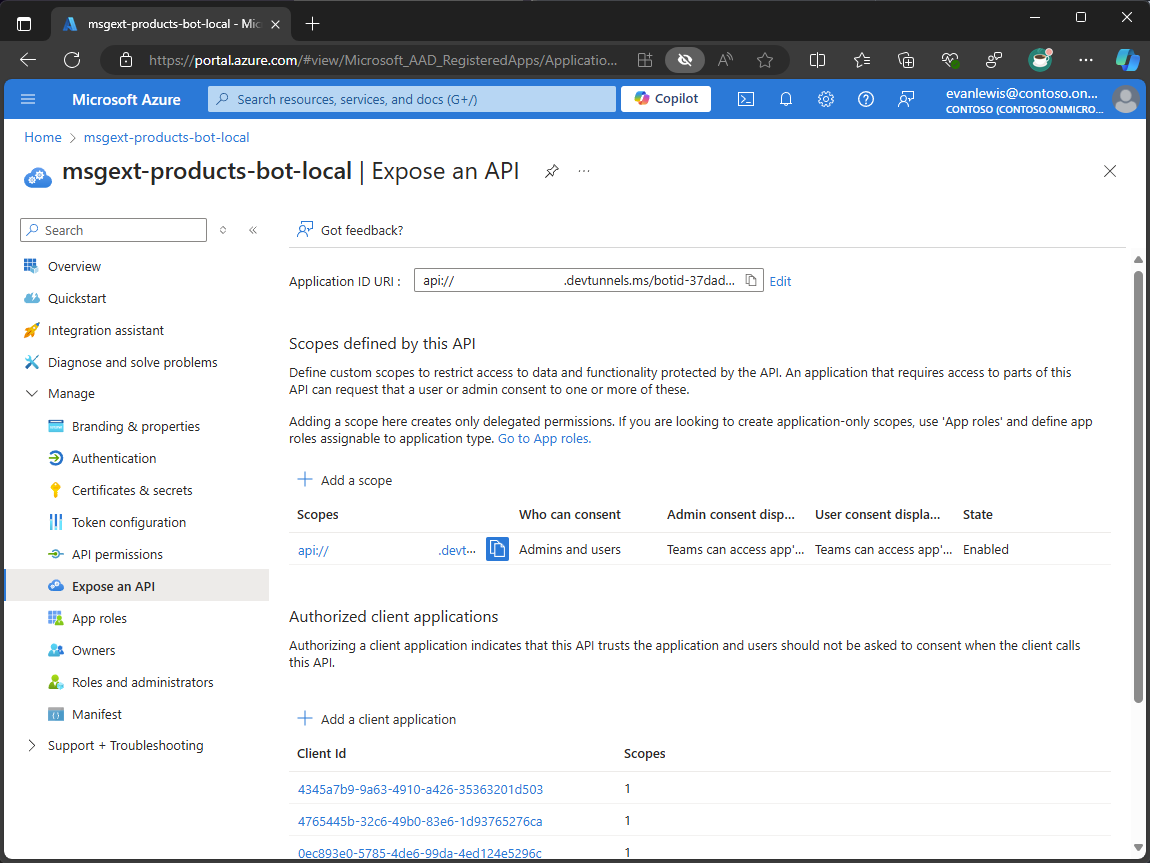Go to Branding & properties
Screen dimensions: 1150x863
pyautogui.click(x=137, y=426)
